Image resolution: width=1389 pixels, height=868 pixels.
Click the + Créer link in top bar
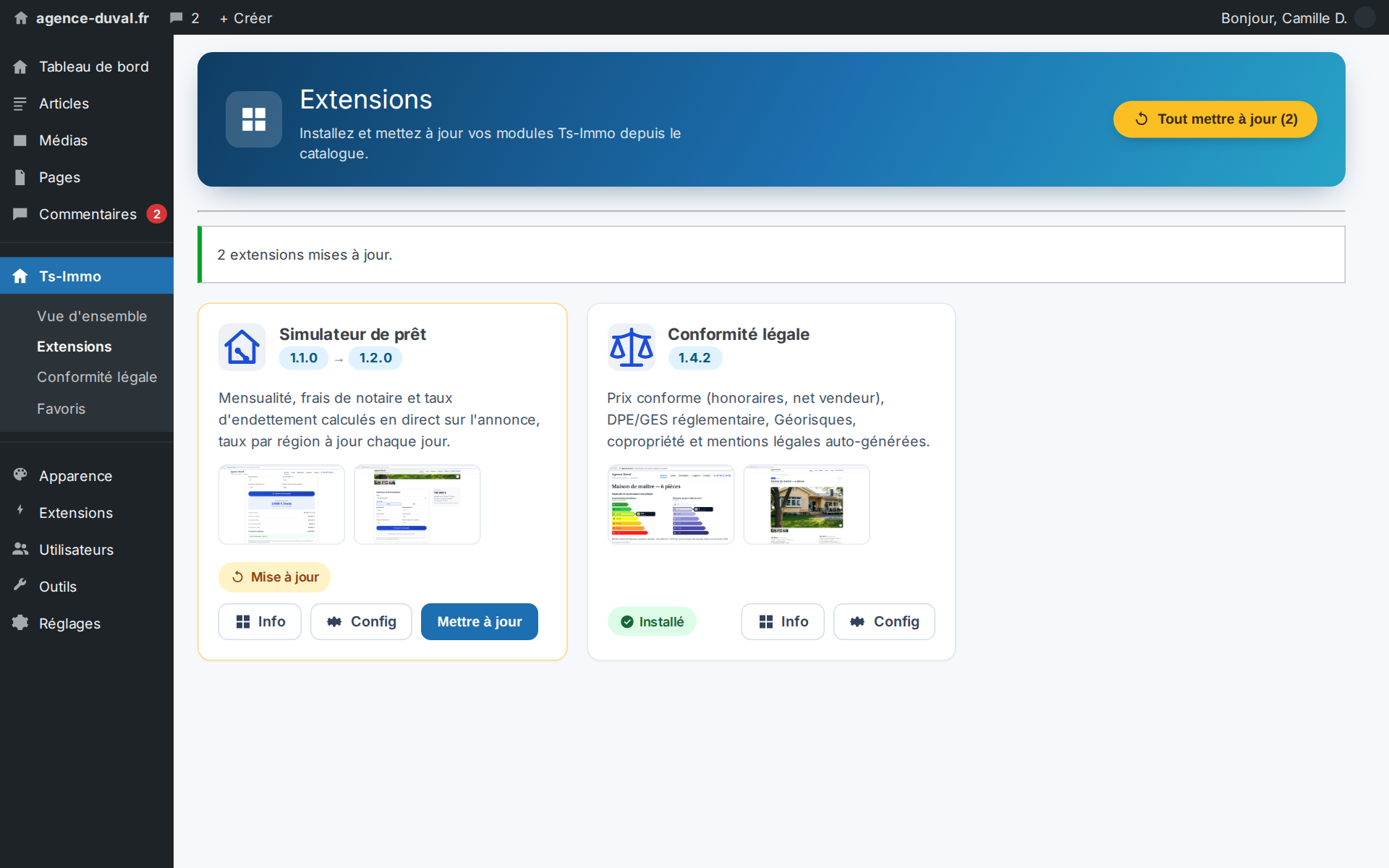246,18
